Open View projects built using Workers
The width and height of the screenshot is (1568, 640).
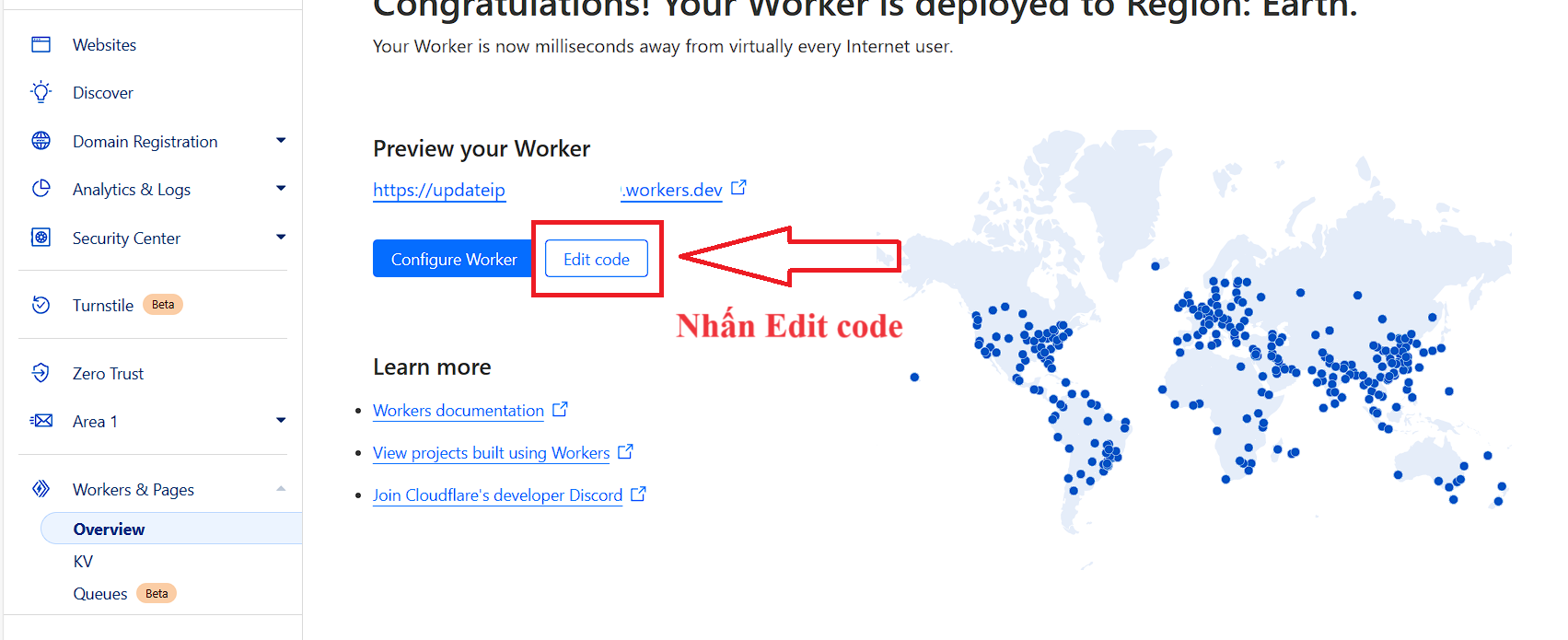click(x=492, y=453)
